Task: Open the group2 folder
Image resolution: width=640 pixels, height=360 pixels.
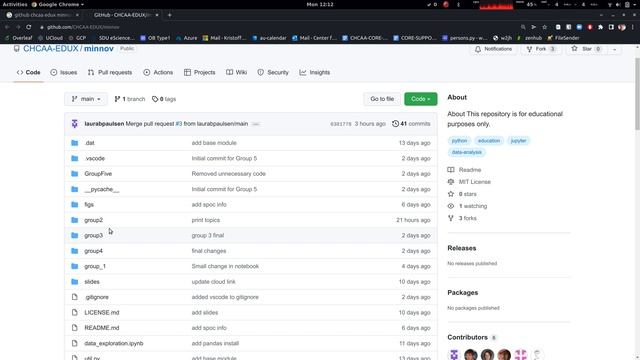Action: [93, 220]
